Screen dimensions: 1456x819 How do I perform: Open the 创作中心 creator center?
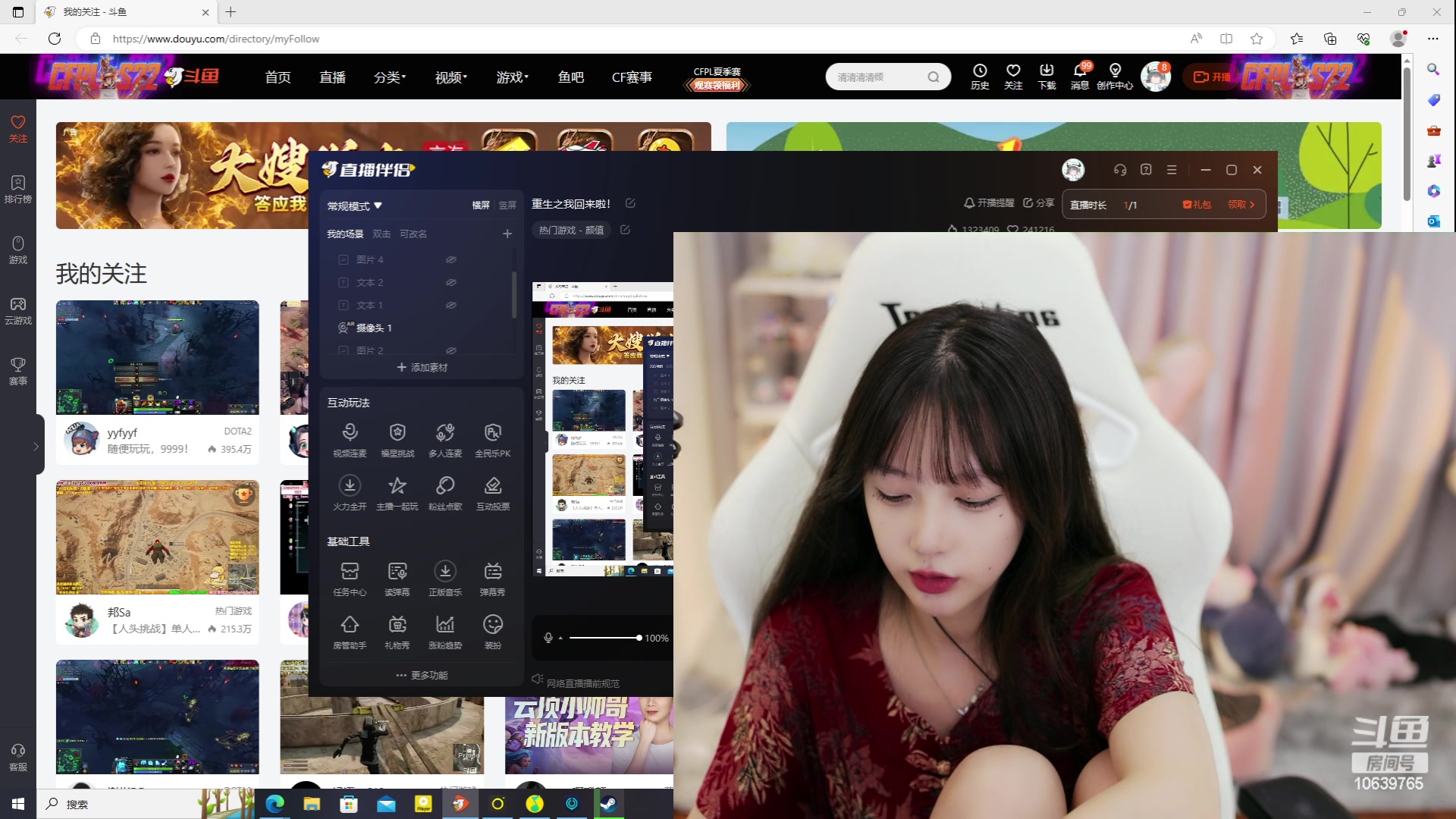1115,77
